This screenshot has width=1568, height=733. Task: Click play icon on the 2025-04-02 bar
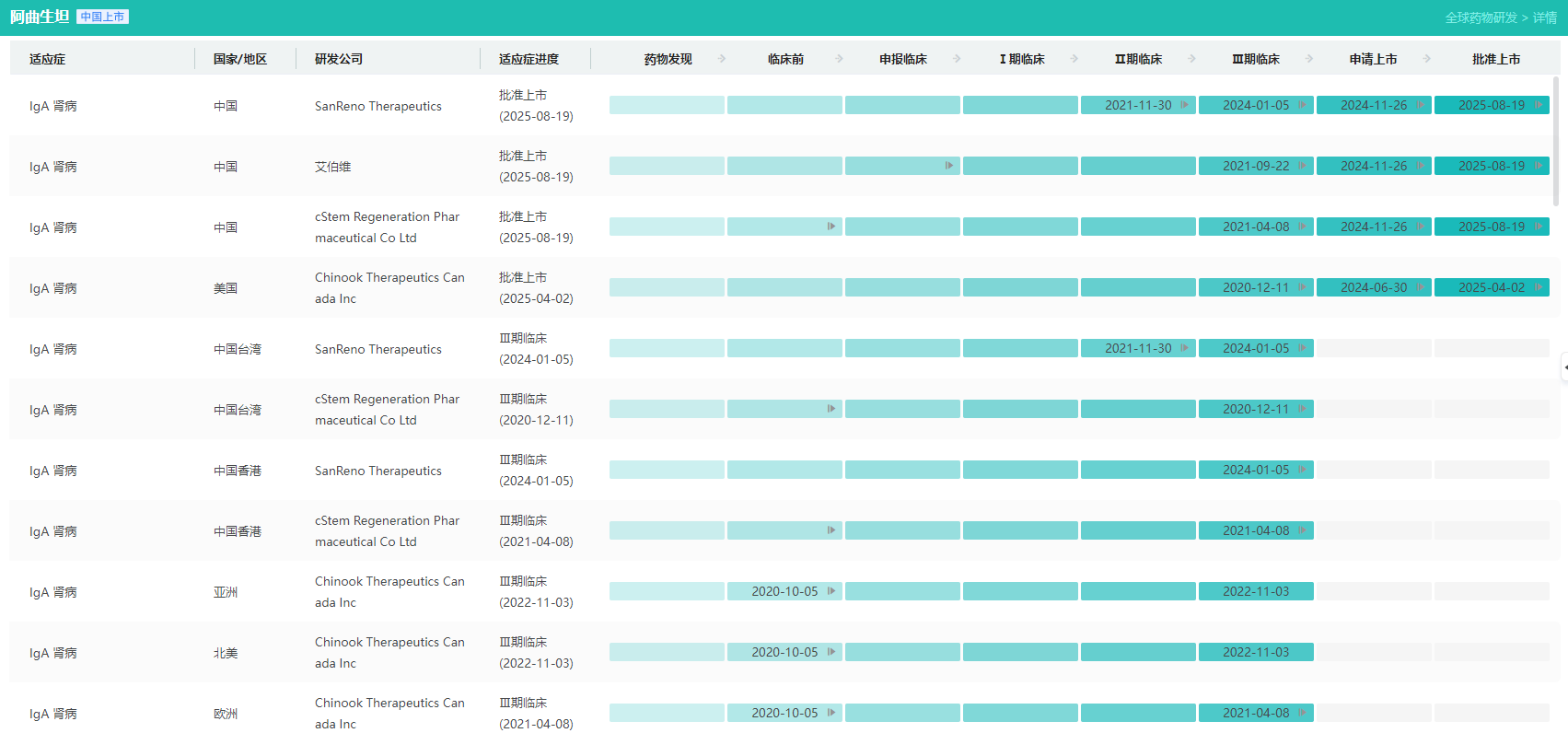(1538, 287)
